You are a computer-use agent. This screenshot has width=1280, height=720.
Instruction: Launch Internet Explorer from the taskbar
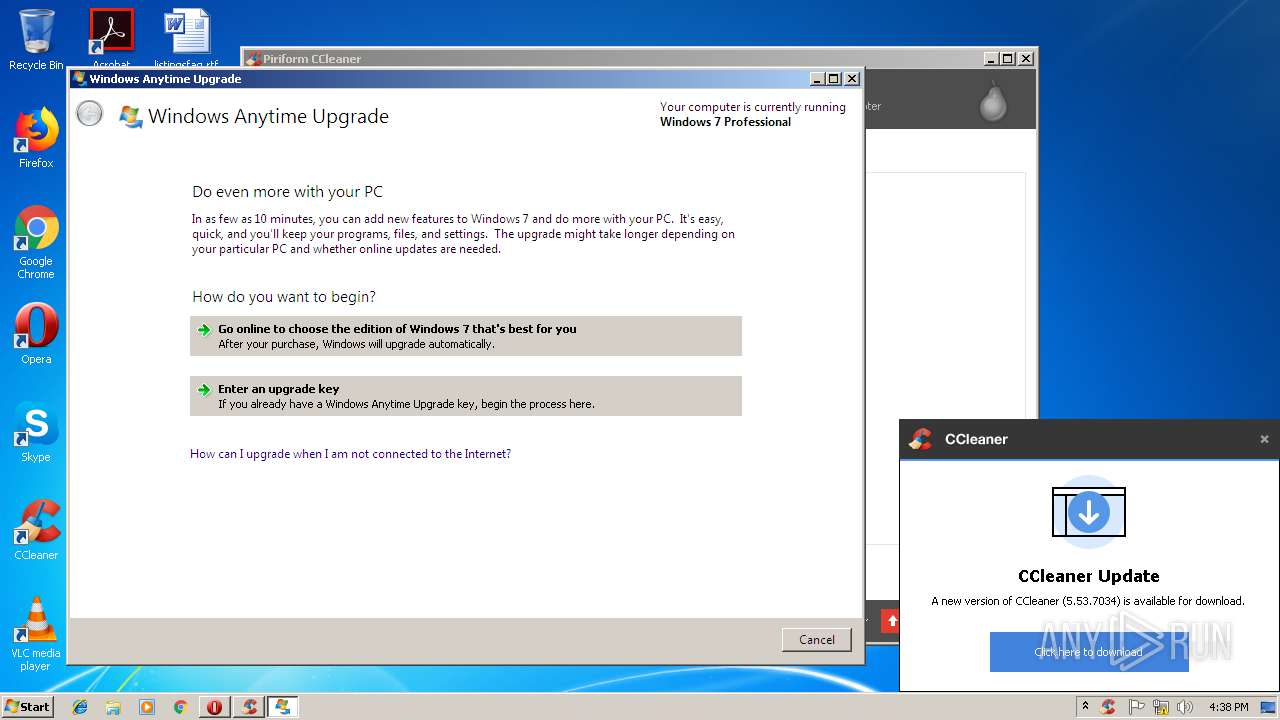pyautogui.click(x=80, y=707)
